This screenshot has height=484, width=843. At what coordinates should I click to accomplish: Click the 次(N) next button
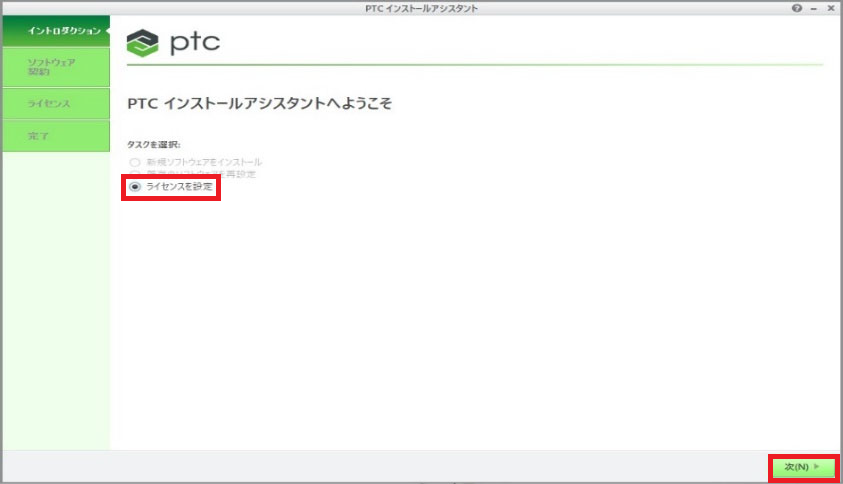(803, 467)
